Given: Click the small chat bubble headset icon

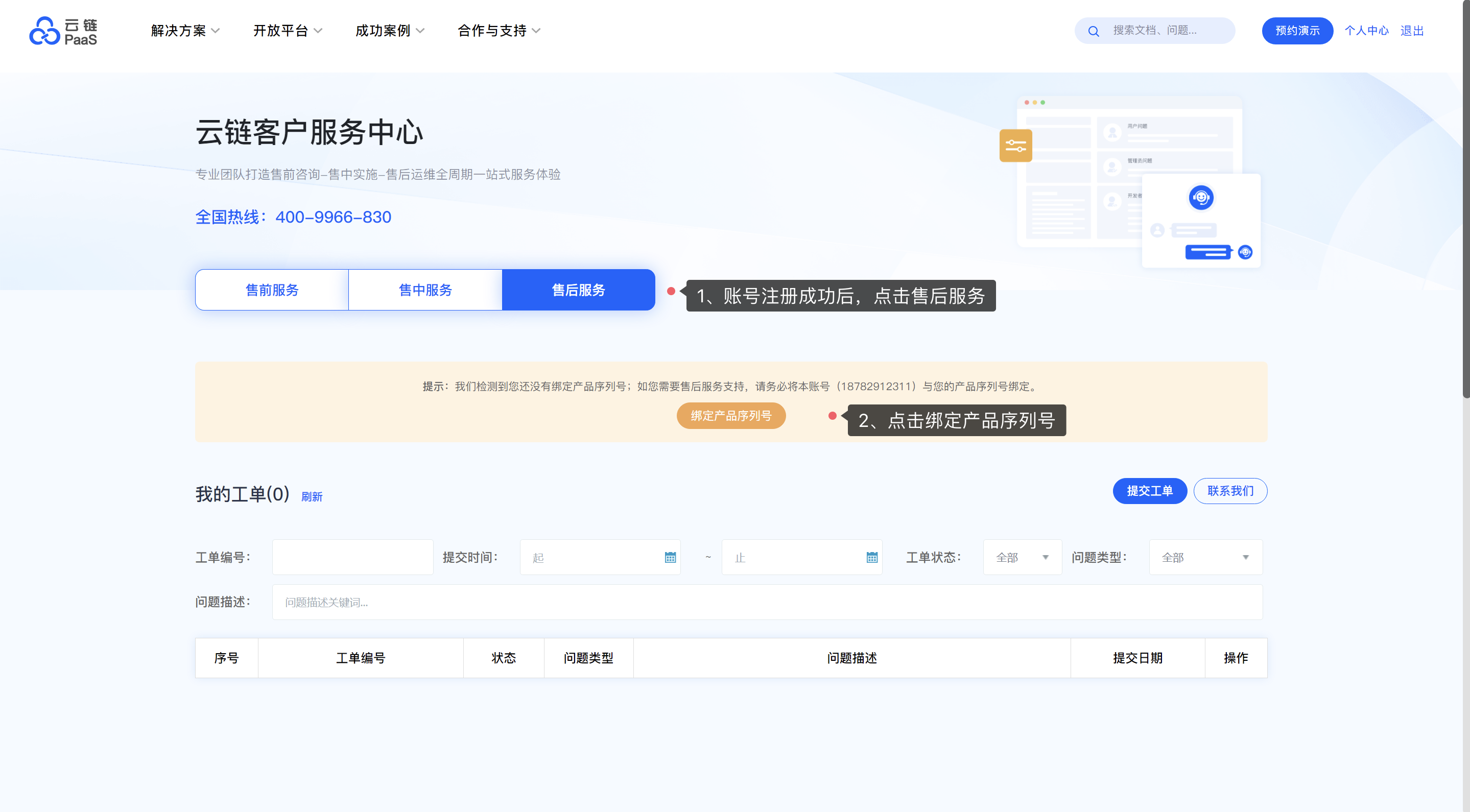Looking at the screenshot, I should click(x=1245, y=252).
